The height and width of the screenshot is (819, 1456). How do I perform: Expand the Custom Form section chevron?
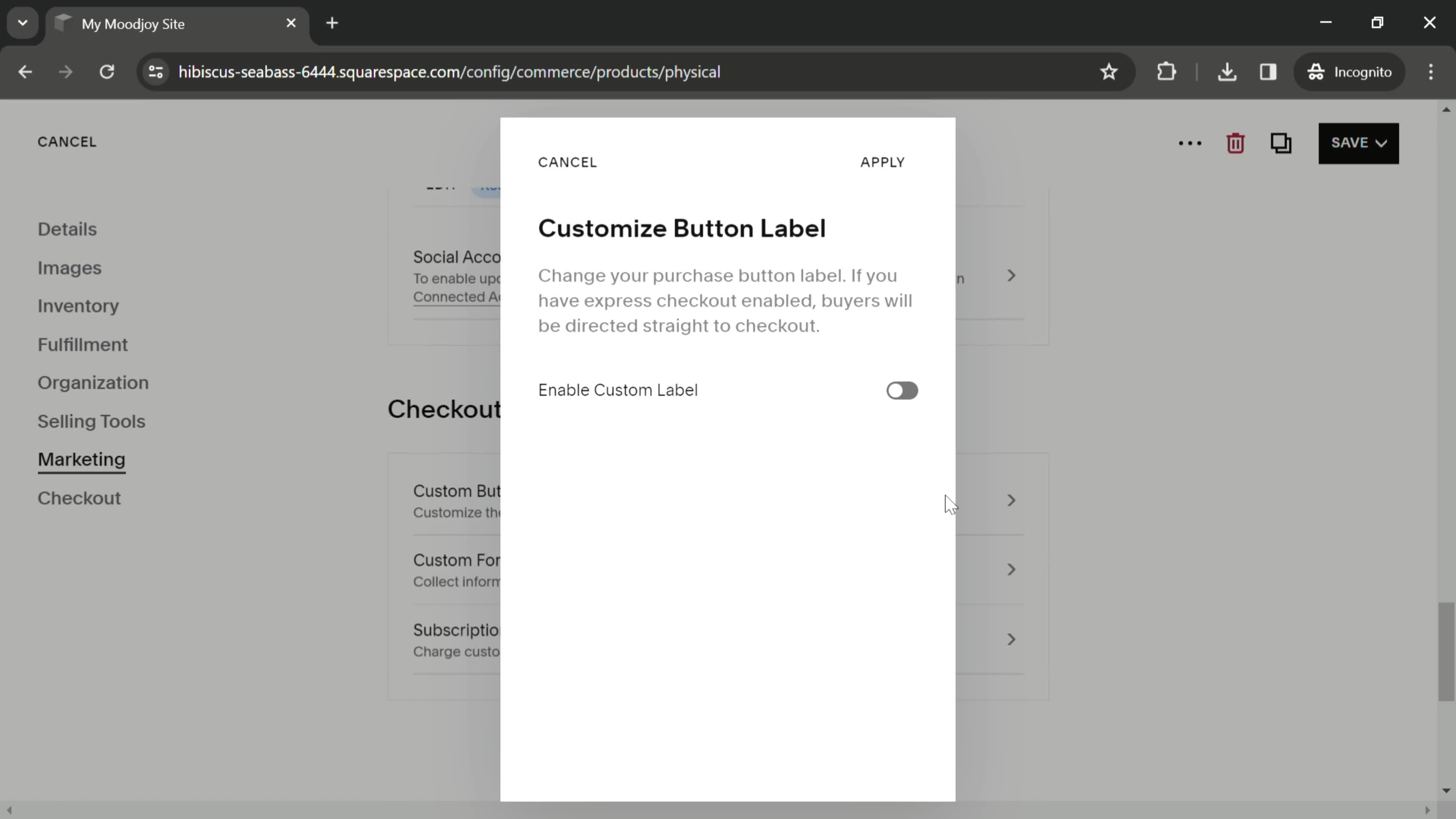(1012, 569)
